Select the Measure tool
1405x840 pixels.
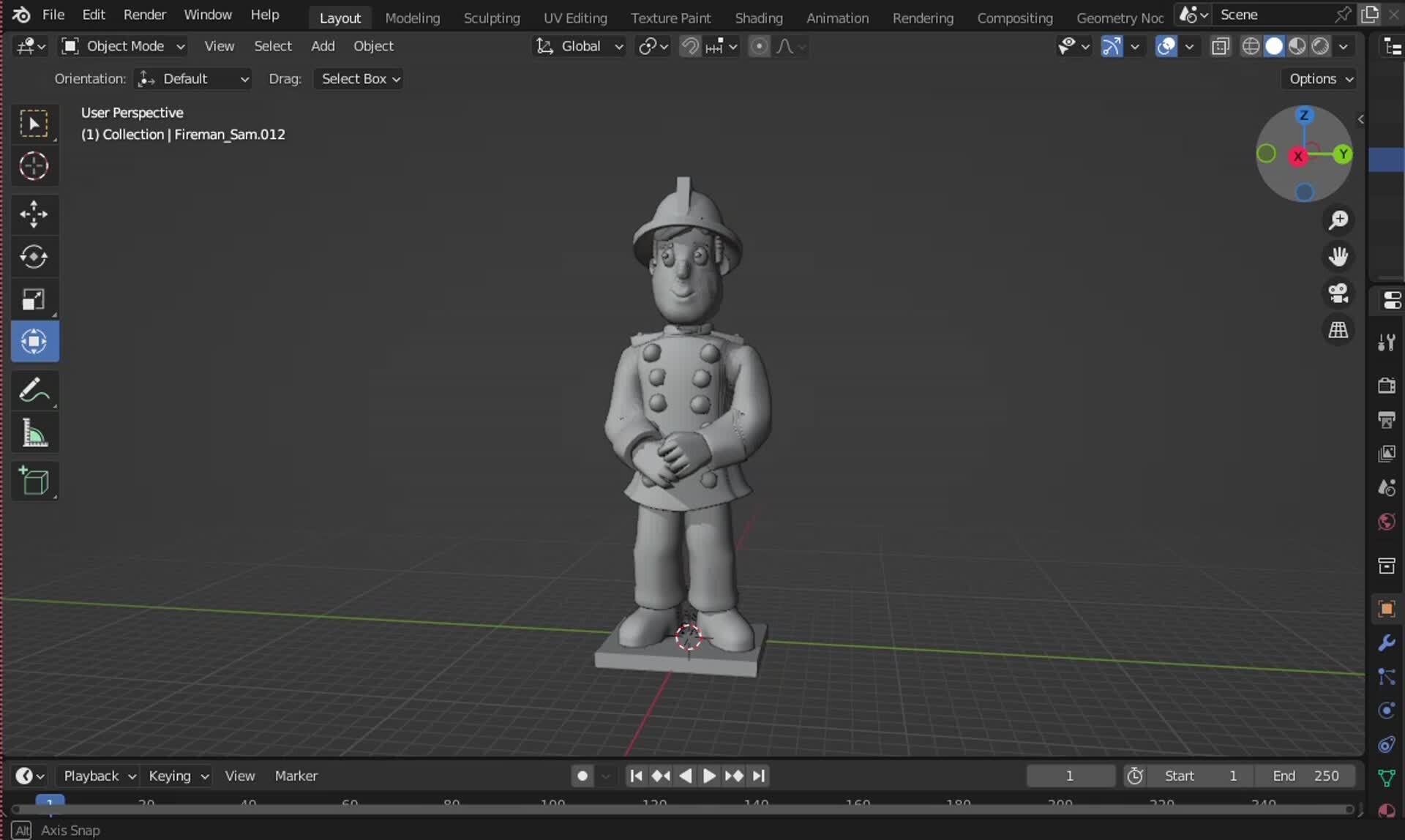pos(34,432)
